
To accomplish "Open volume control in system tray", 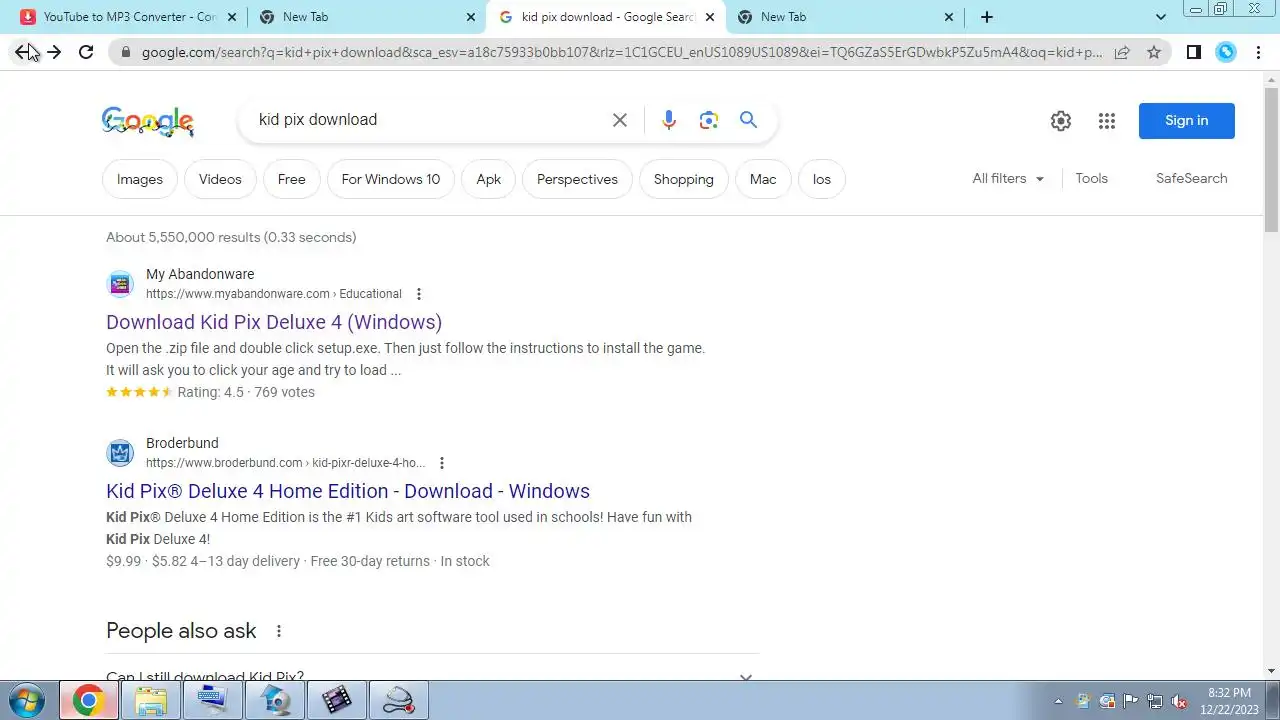I will (1179, 701).
